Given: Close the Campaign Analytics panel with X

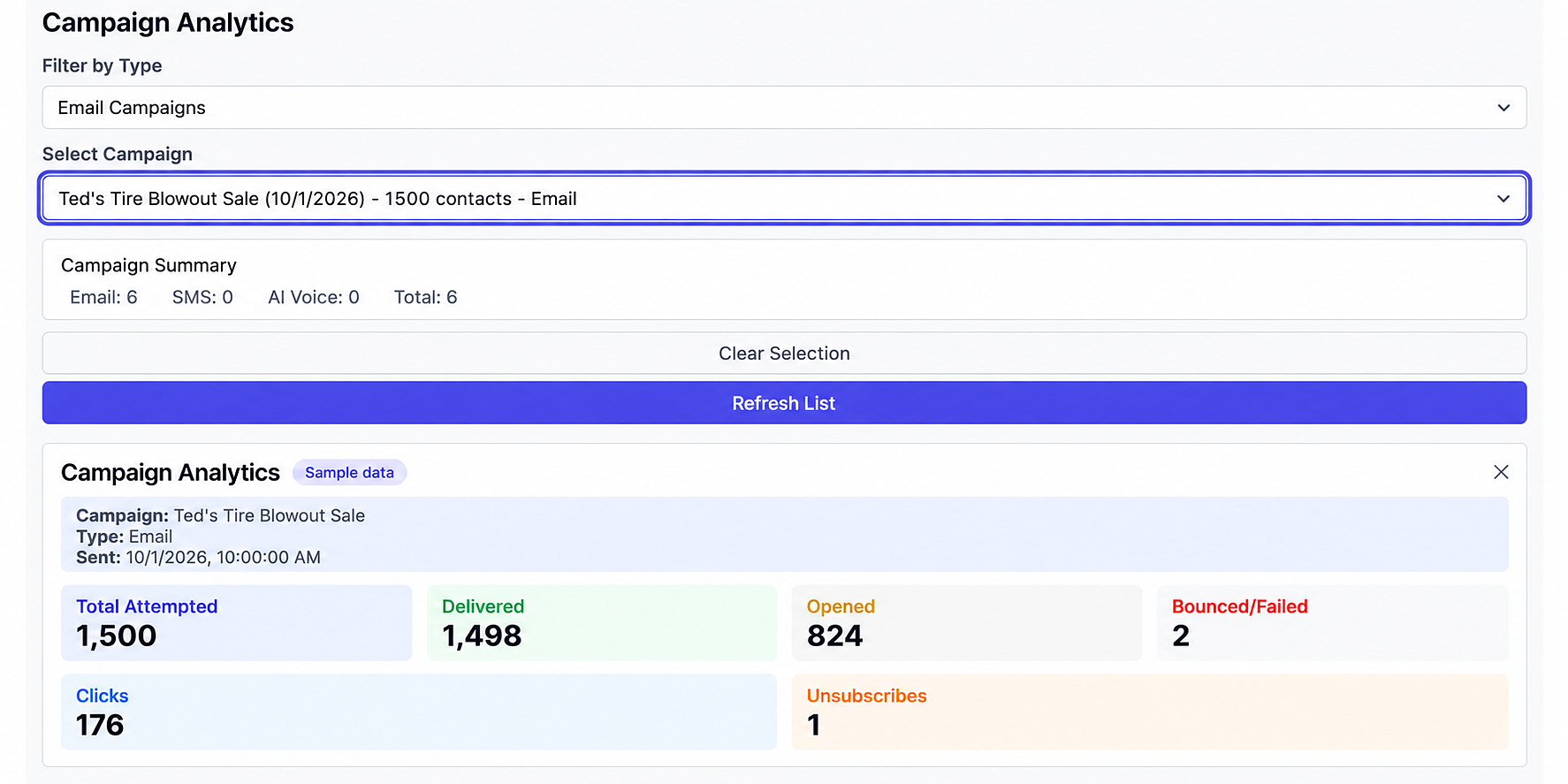Looking at the screenshot, I should point(1501,472).
